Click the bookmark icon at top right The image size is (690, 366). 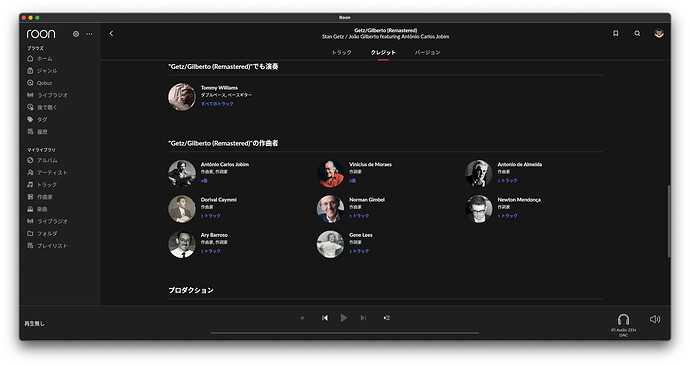point(616,33)
